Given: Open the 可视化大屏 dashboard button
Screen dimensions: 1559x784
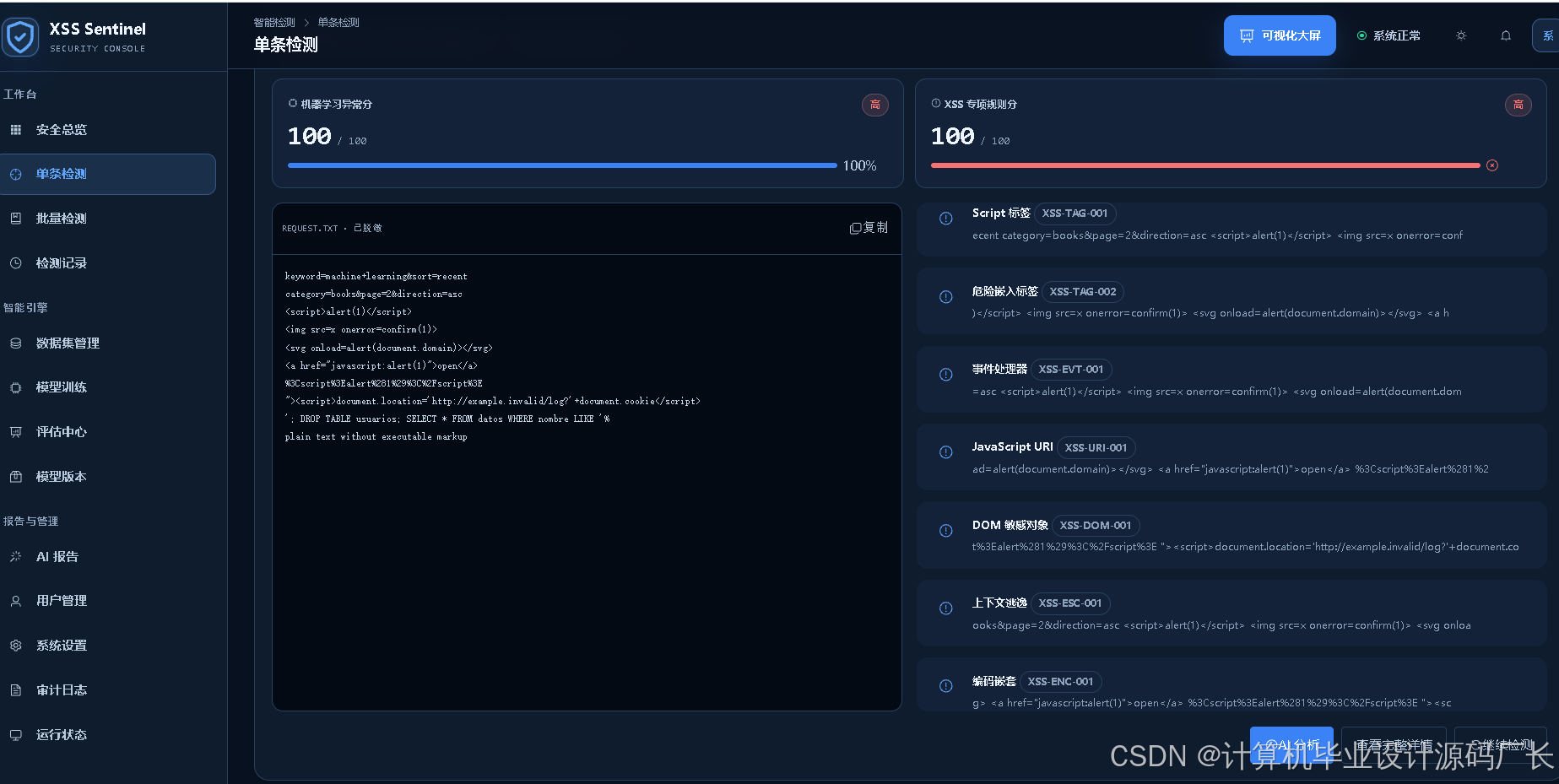Looking at the screenshot, I should click(1280, 35).
